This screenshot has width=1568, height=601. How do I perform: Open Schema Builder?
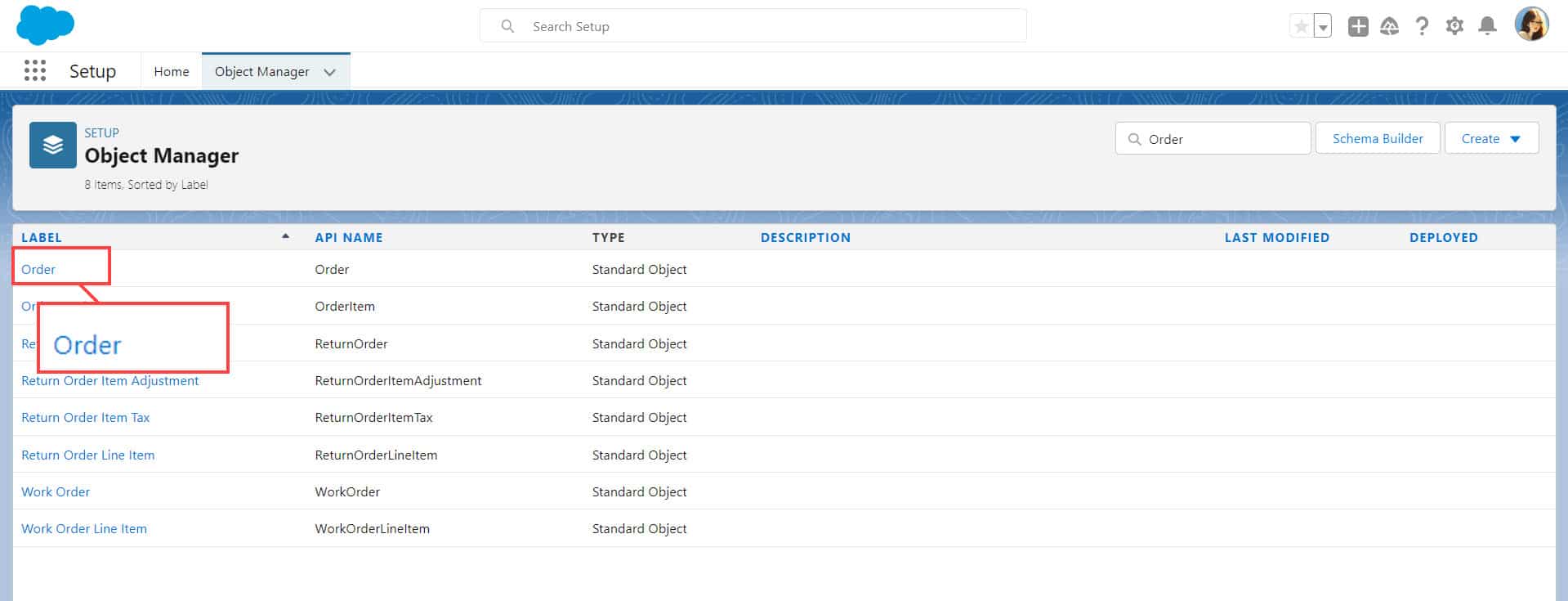click(1378, 138)
